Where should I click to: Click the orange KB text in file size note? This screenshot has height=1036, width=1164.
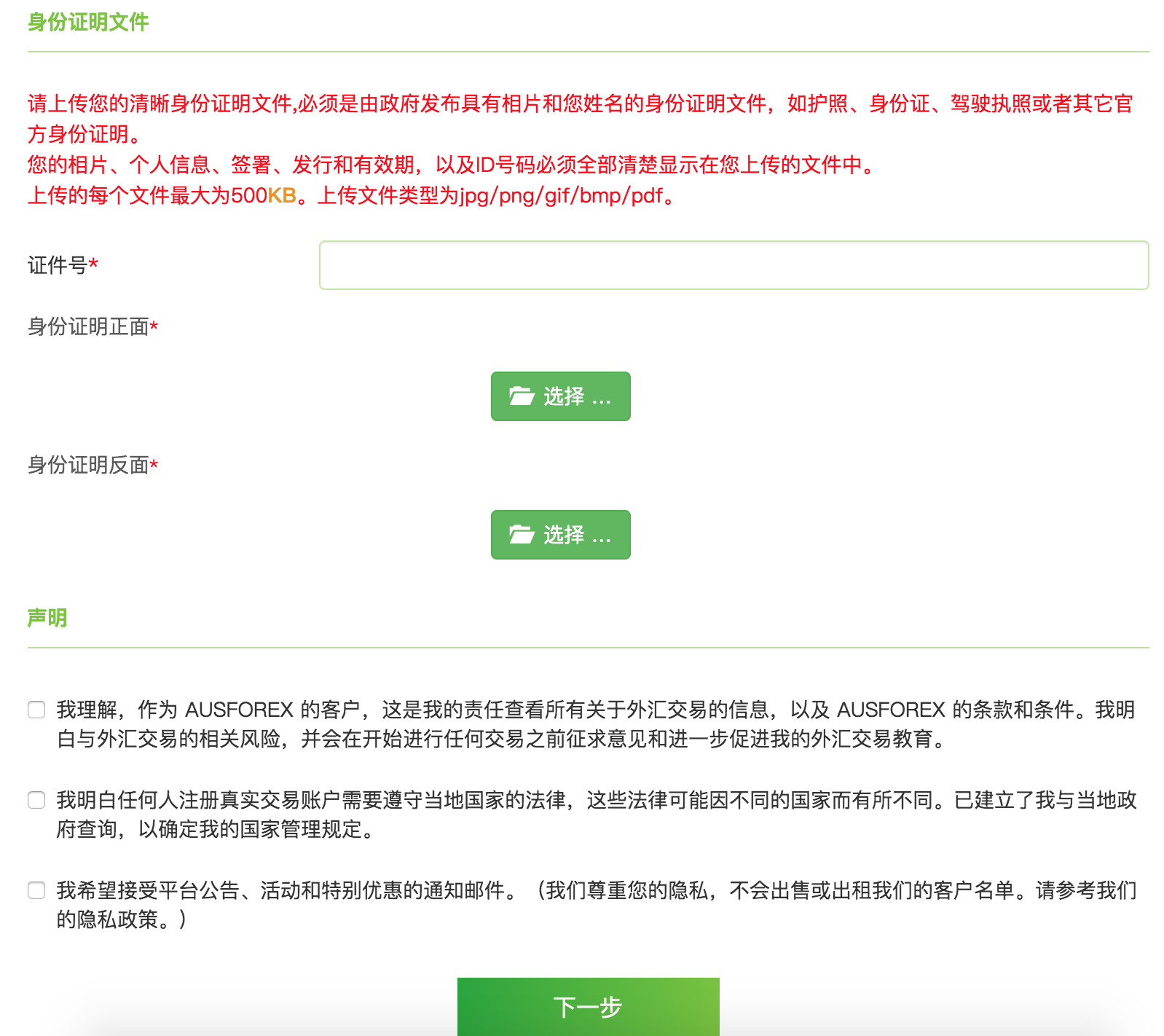coord(282,195)
